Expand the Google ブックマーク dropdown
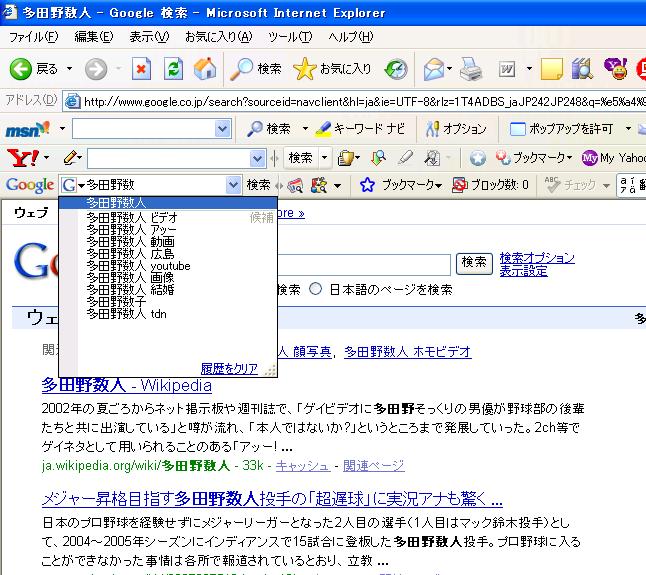 [438, 186]
